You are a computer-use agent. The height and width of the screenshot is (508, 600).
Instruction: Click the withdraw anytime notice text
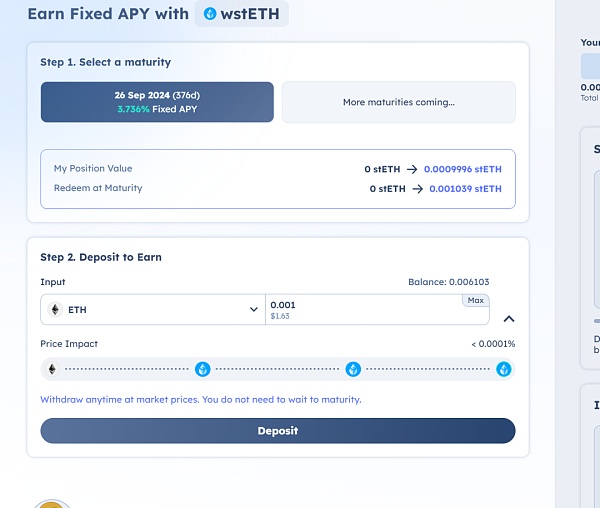click(200, 399)
